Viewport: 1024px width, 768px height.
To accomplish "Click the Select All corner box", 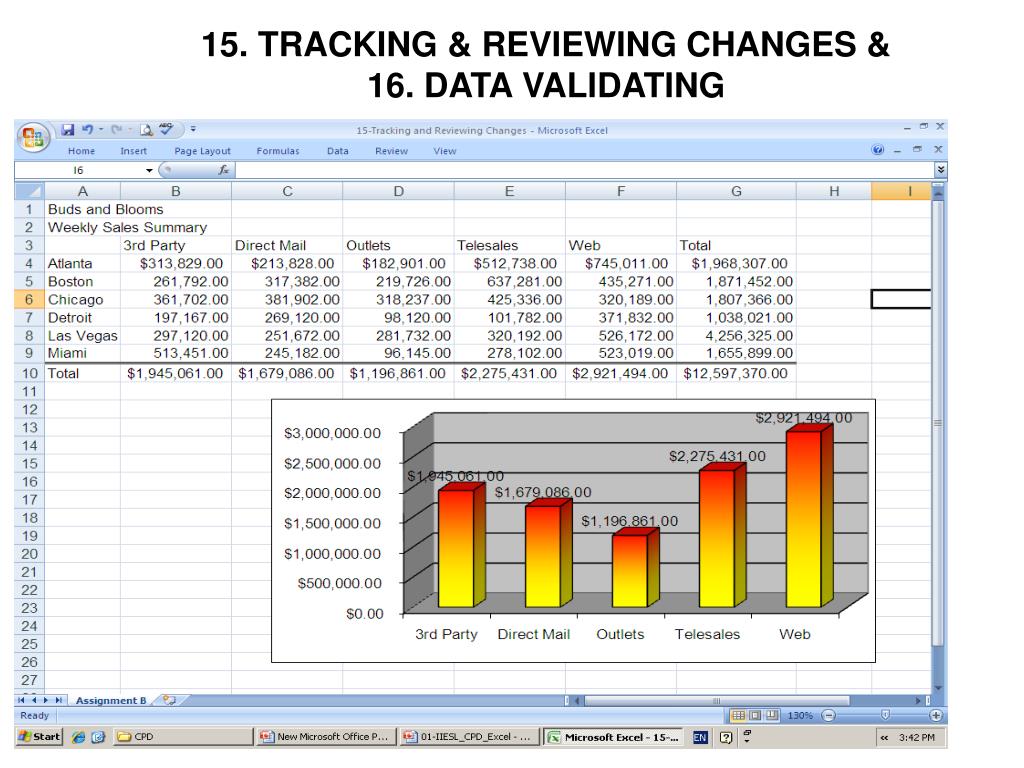I will pos(29,191).
